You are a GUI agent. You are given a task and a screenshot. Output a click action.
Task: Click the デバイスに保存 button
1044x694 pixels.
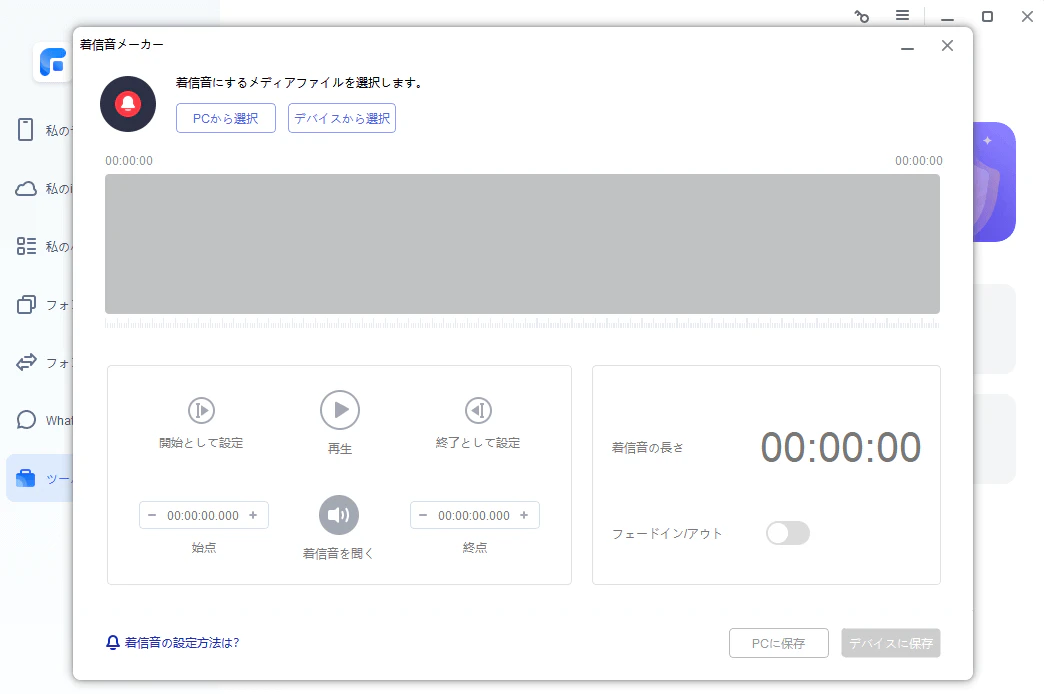(891, 643)
